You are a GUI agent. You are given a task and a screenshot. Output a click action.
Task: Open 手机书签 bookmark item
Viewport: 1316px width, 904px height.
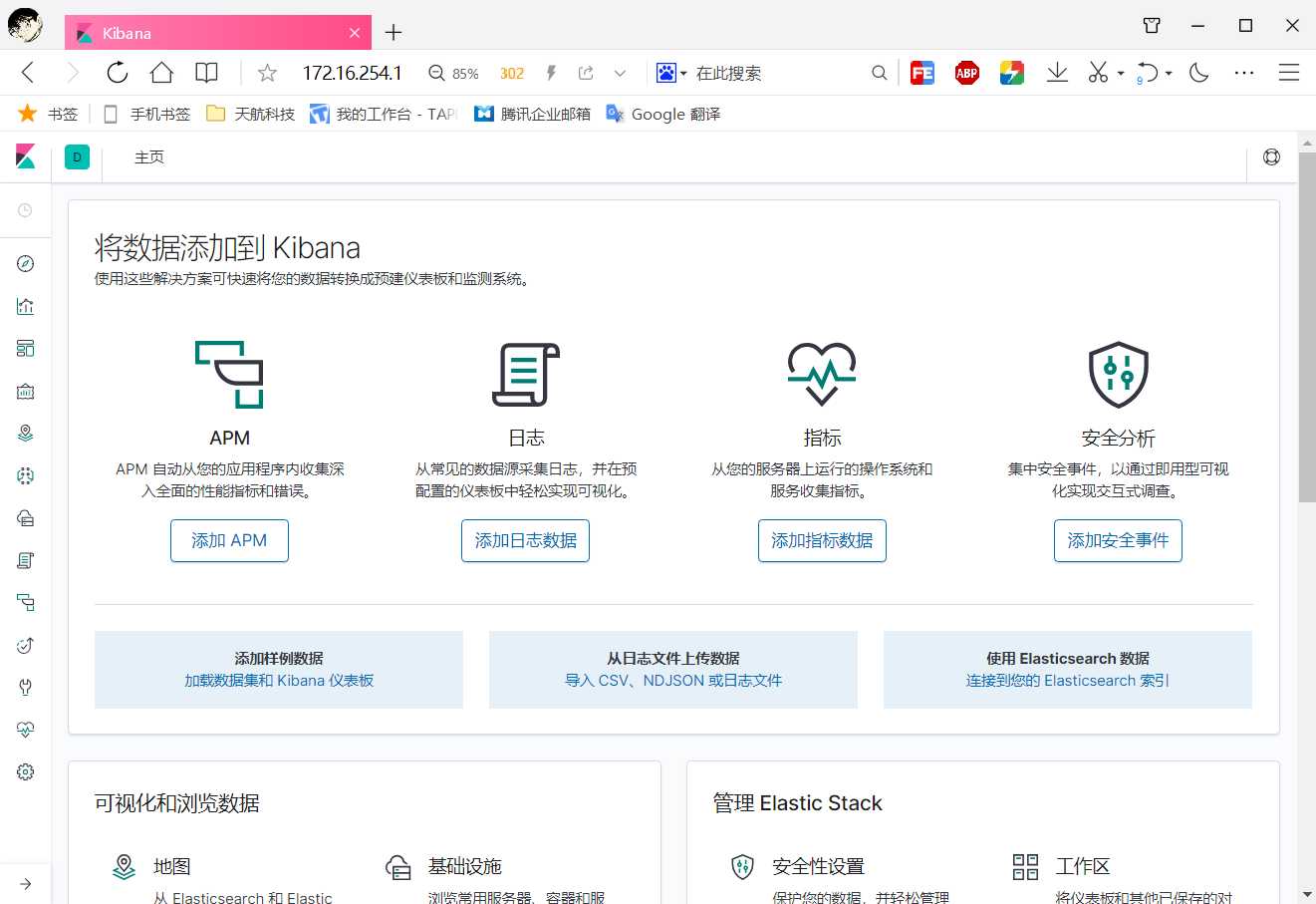pyautogui.click(x=146, y=114)
